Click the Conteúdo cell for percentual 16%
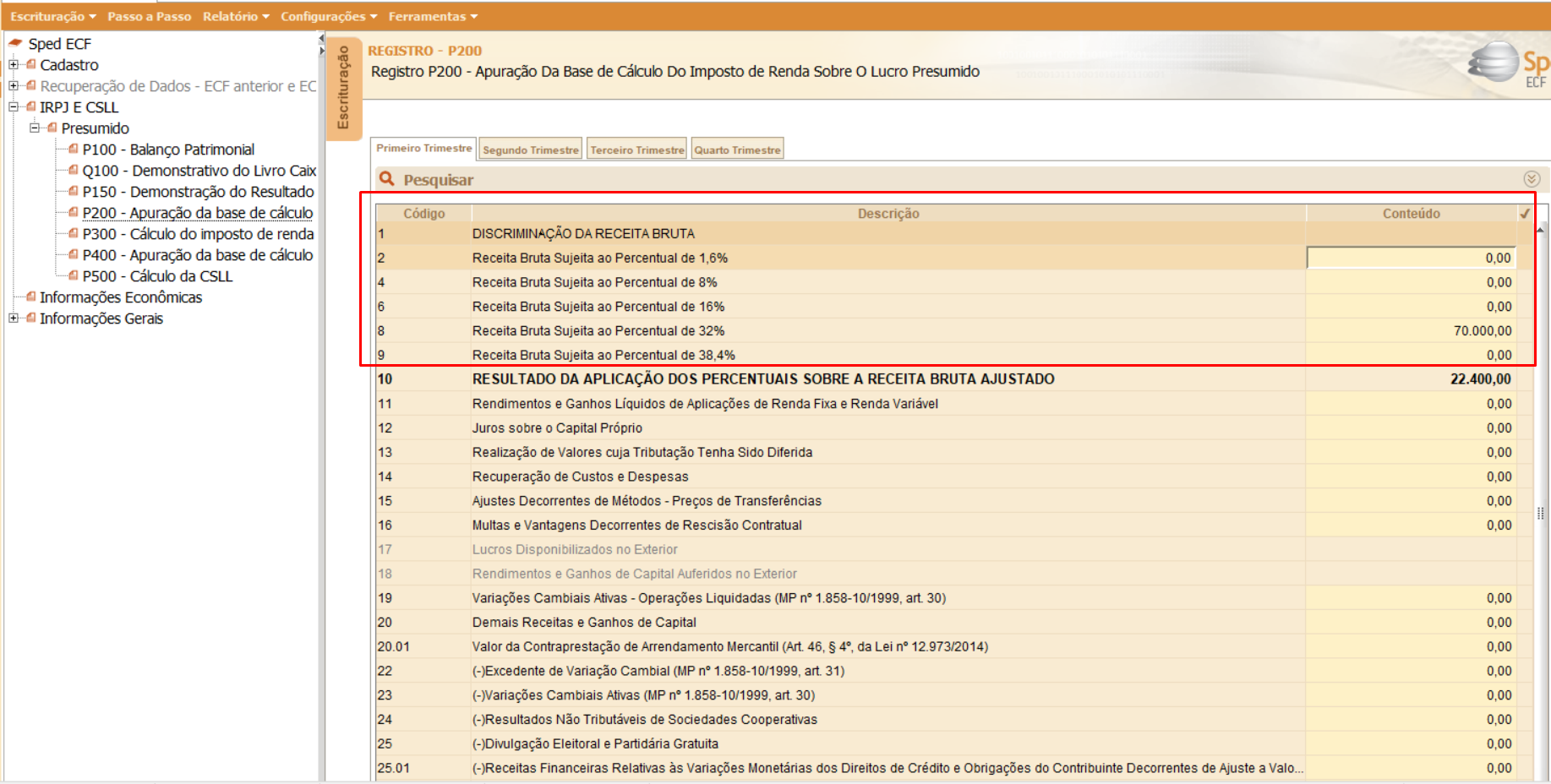The width and height of the screenshot is (1551, 784). click(1411, 307)
